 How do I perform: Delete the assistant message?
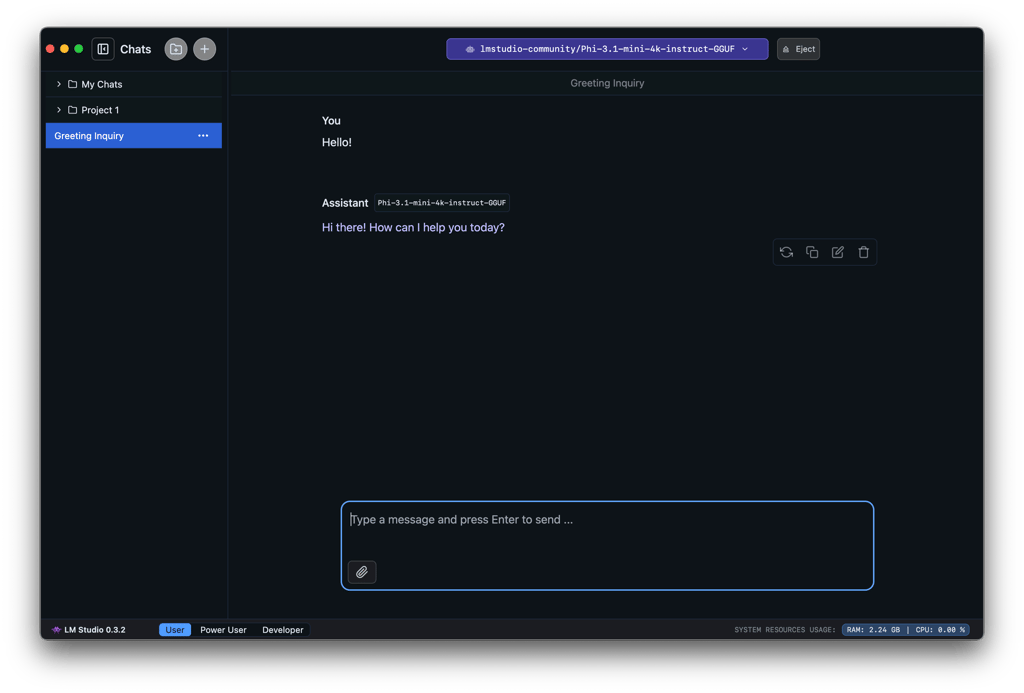(x=863, y=252)
